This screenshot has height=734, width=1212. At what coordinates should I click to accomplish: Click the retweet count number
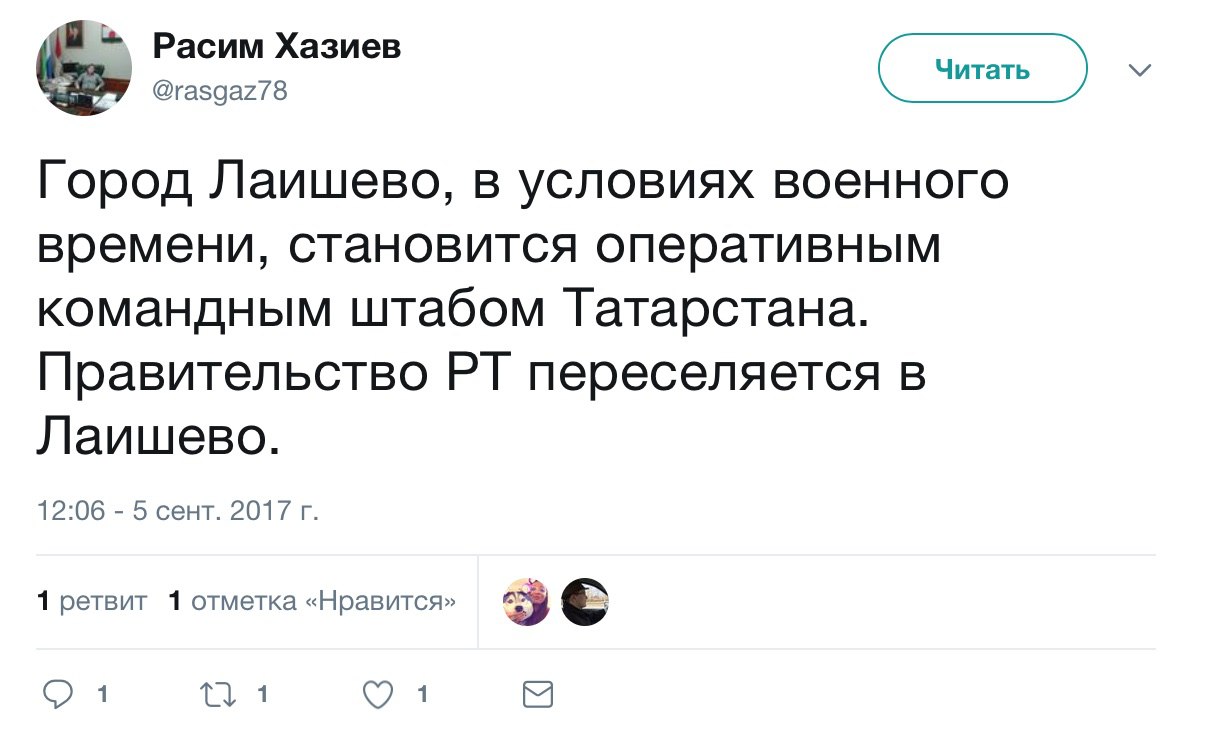(x=263, y=694)
